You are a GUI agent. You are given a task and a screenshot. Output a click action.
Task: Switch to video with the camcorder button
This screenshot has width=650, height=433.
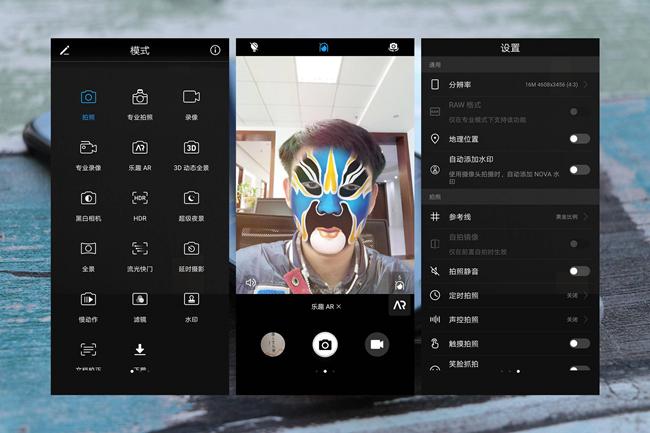377,344
